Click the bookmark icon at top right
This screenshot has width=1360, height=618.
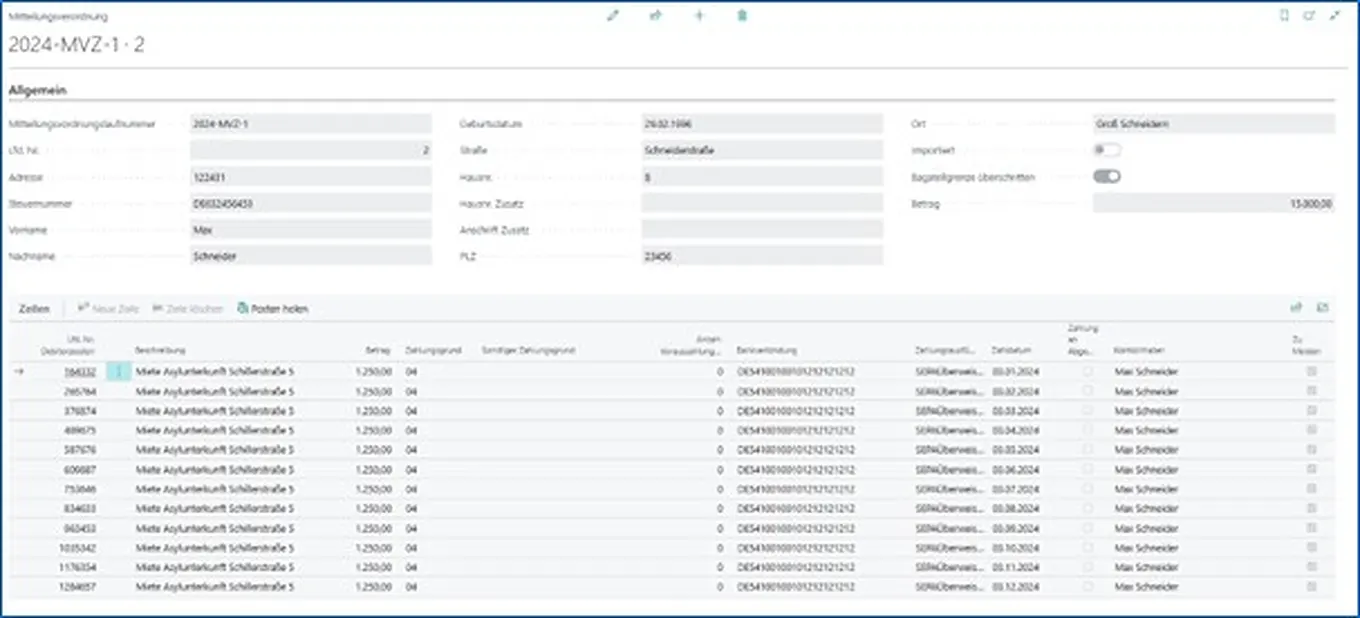(1285, 16)
